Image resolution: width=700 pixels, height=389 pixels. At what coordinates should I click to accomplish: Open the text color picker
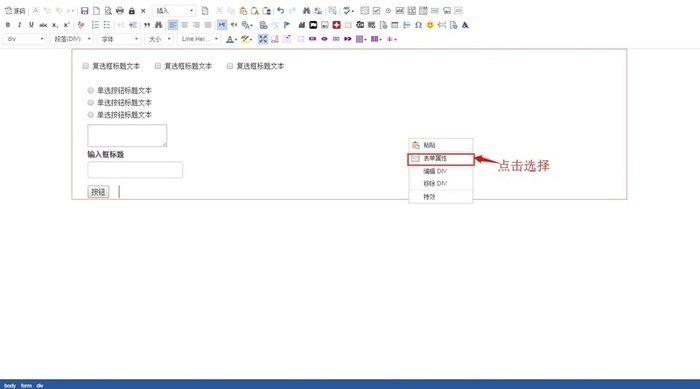pos(231,39)
